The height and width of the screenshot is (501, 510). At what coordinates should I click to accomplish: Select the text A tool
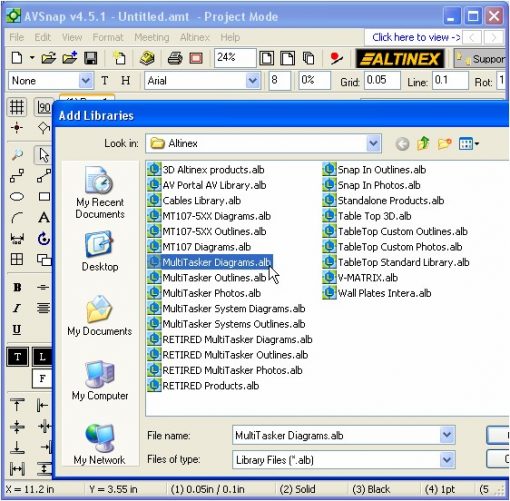(44, 218)
